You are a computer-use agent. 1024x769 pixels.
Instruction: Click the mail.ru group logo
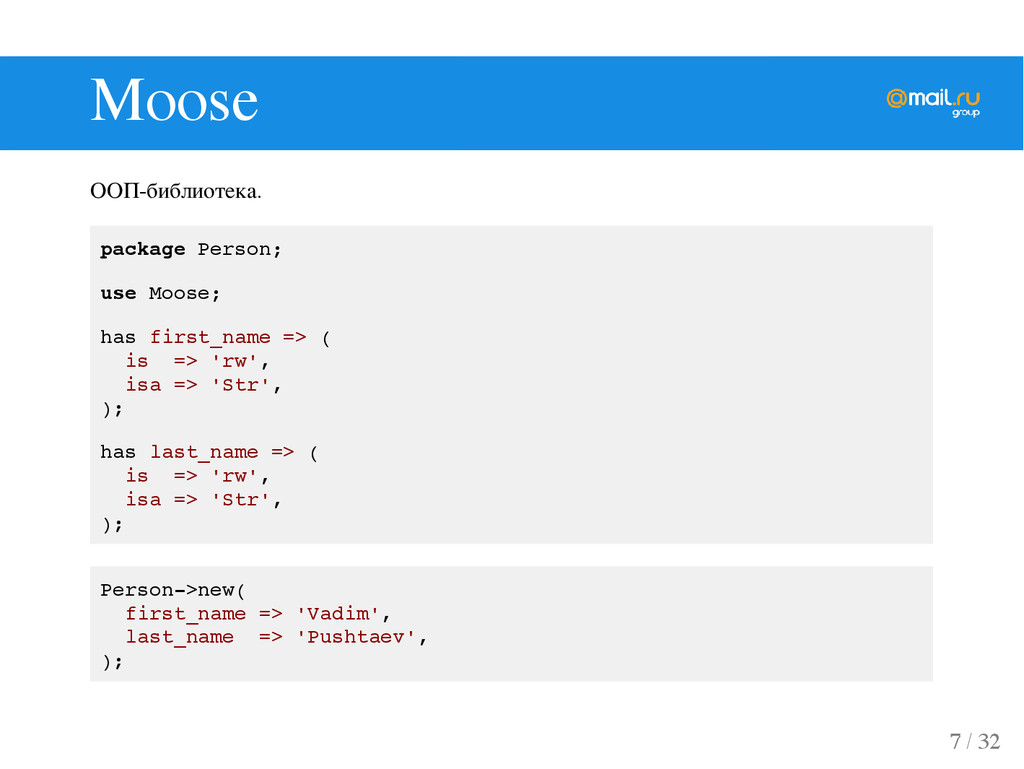(x=933, y=102)
